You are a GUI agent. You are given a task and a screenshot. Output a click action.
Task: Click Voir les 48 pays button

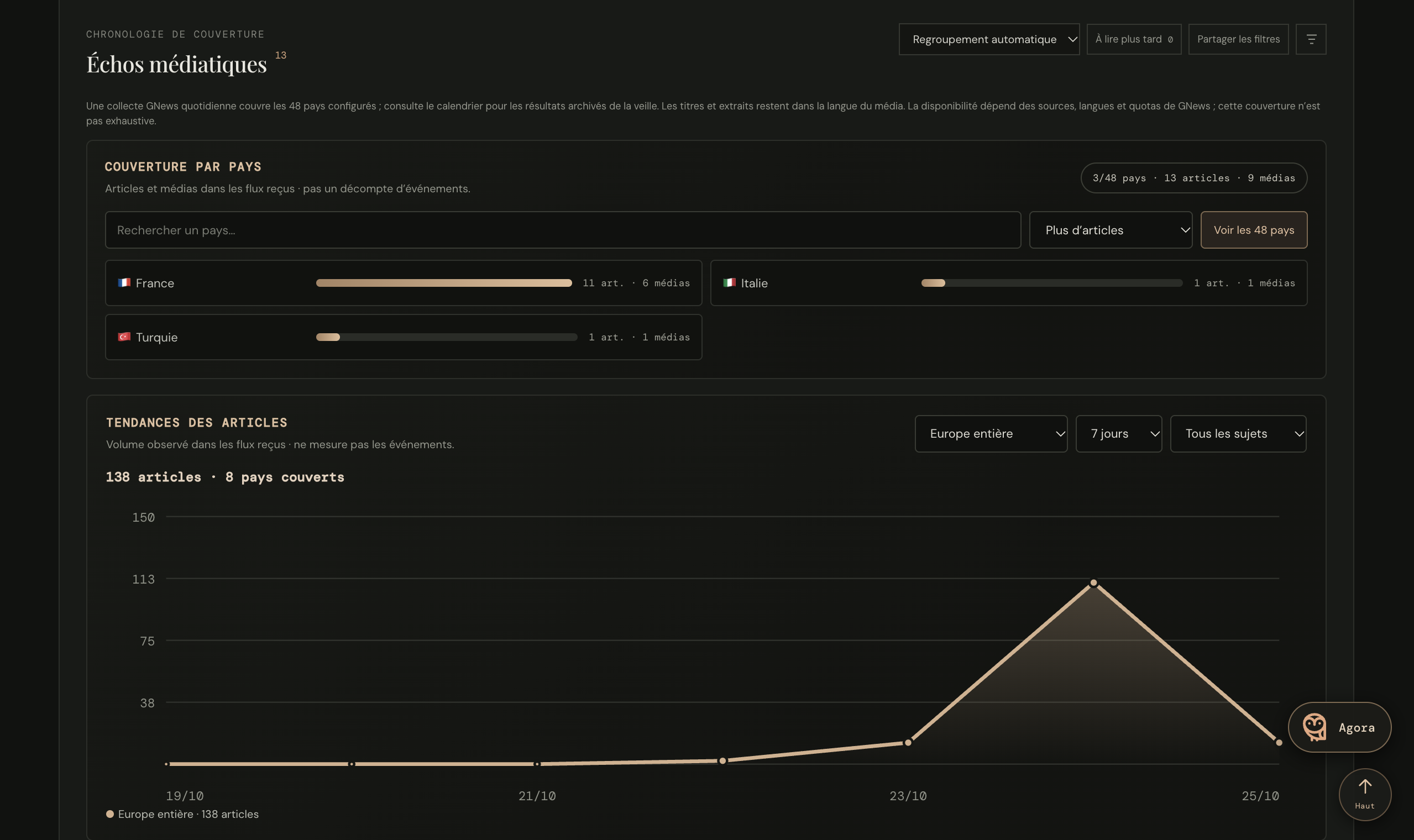1253,230
